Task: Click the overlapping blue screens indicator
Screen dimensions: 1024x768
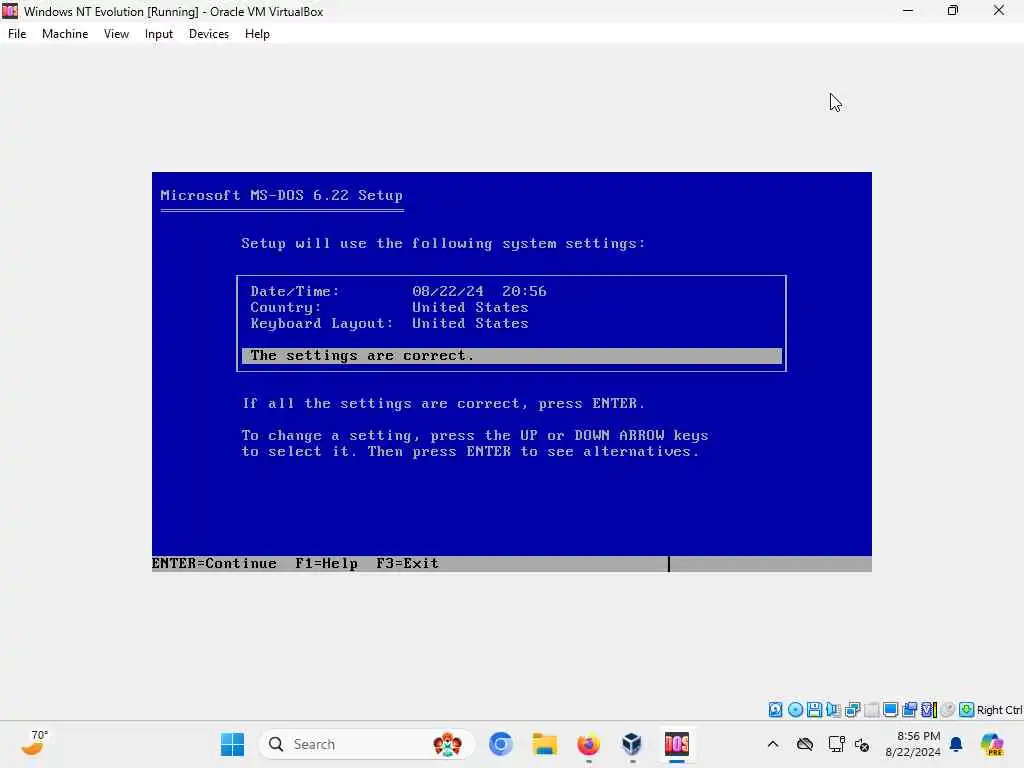Action: [x=909, y=710]
